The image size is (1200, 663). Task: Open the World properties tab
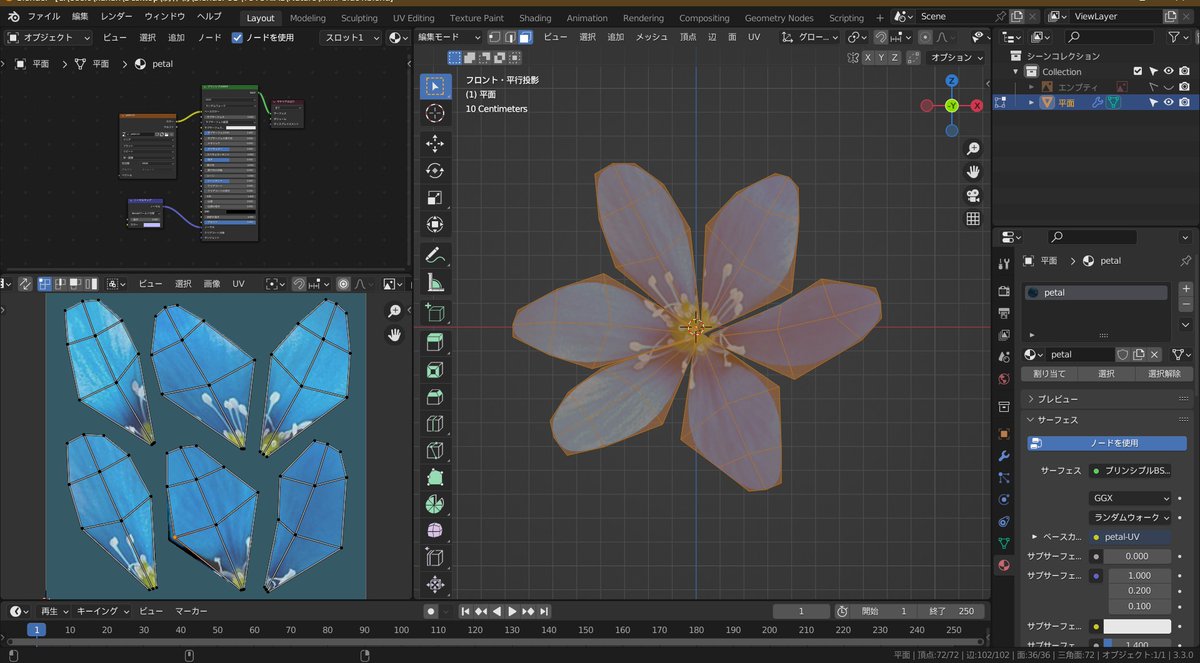tap(1004, 379)
